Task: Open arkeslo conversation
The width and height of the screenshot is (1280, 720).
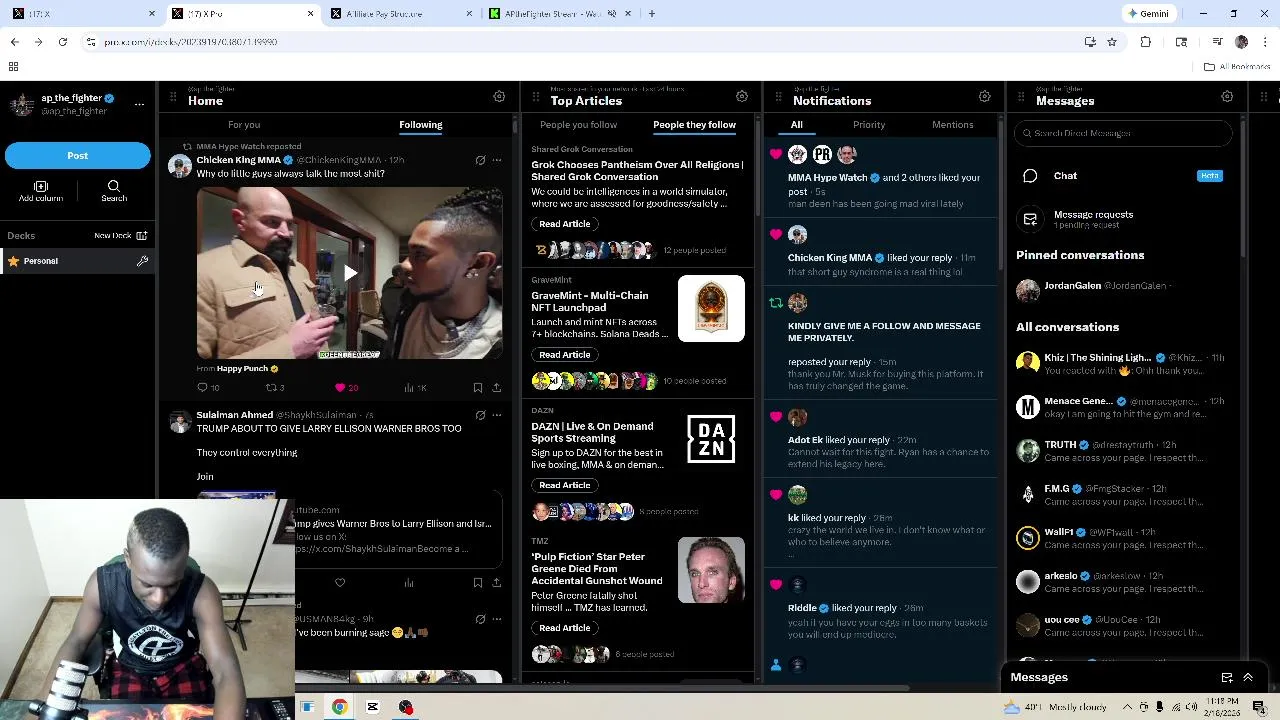Action: 1123,581
